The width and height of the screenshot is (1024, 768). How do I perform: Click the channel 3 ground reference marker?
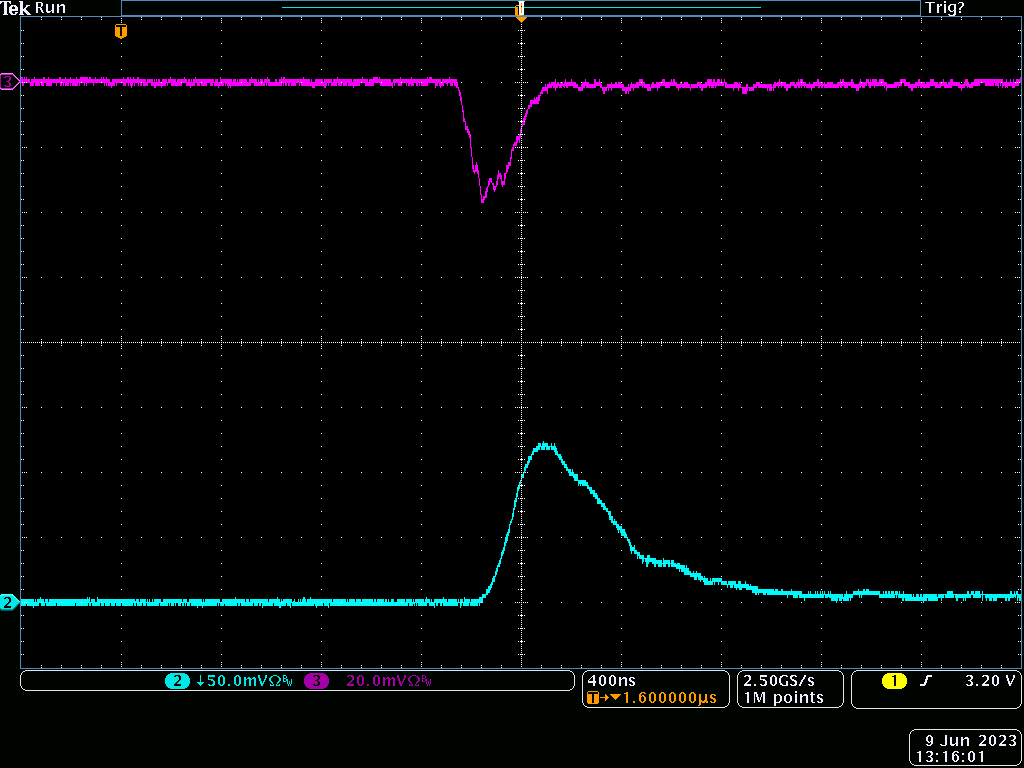tap(8, 82)
